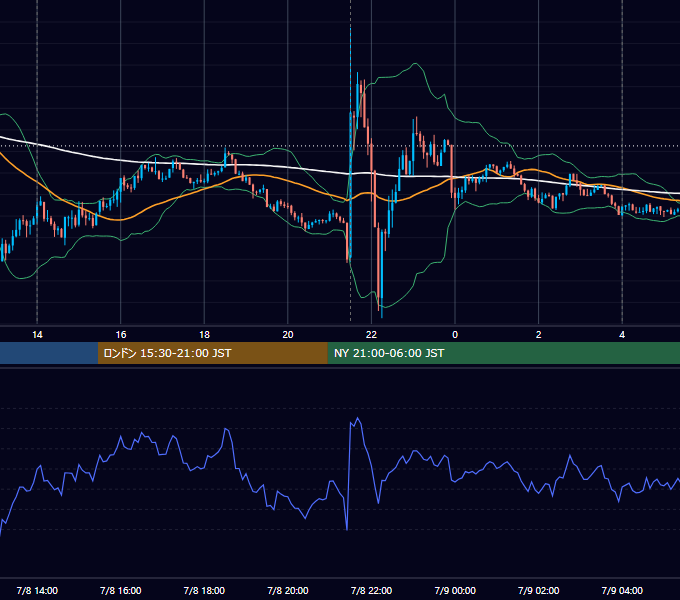The image size is (680, 600).
Task: Click the 2 hour label on price chart axis
Action: (x=538, y=335)
